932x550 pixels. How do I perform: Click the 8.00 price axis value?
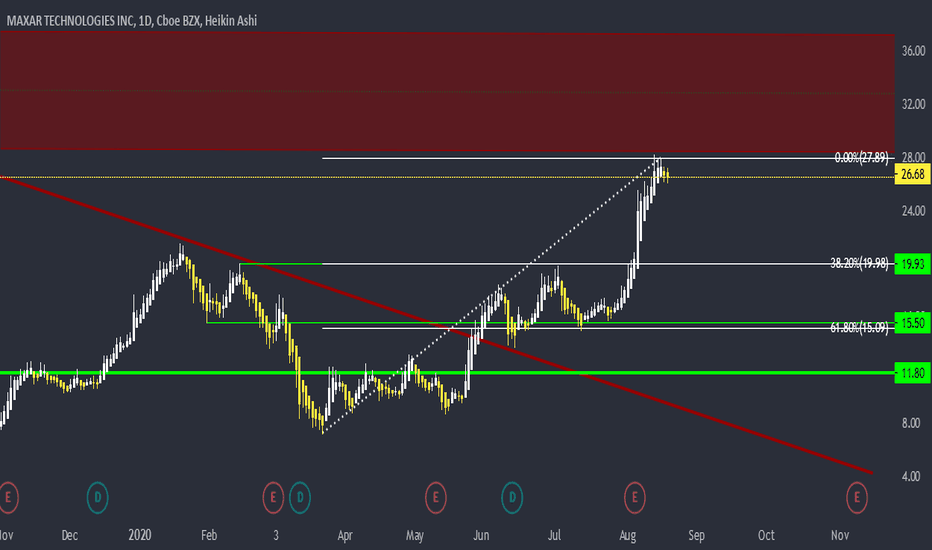click(911, 423)
